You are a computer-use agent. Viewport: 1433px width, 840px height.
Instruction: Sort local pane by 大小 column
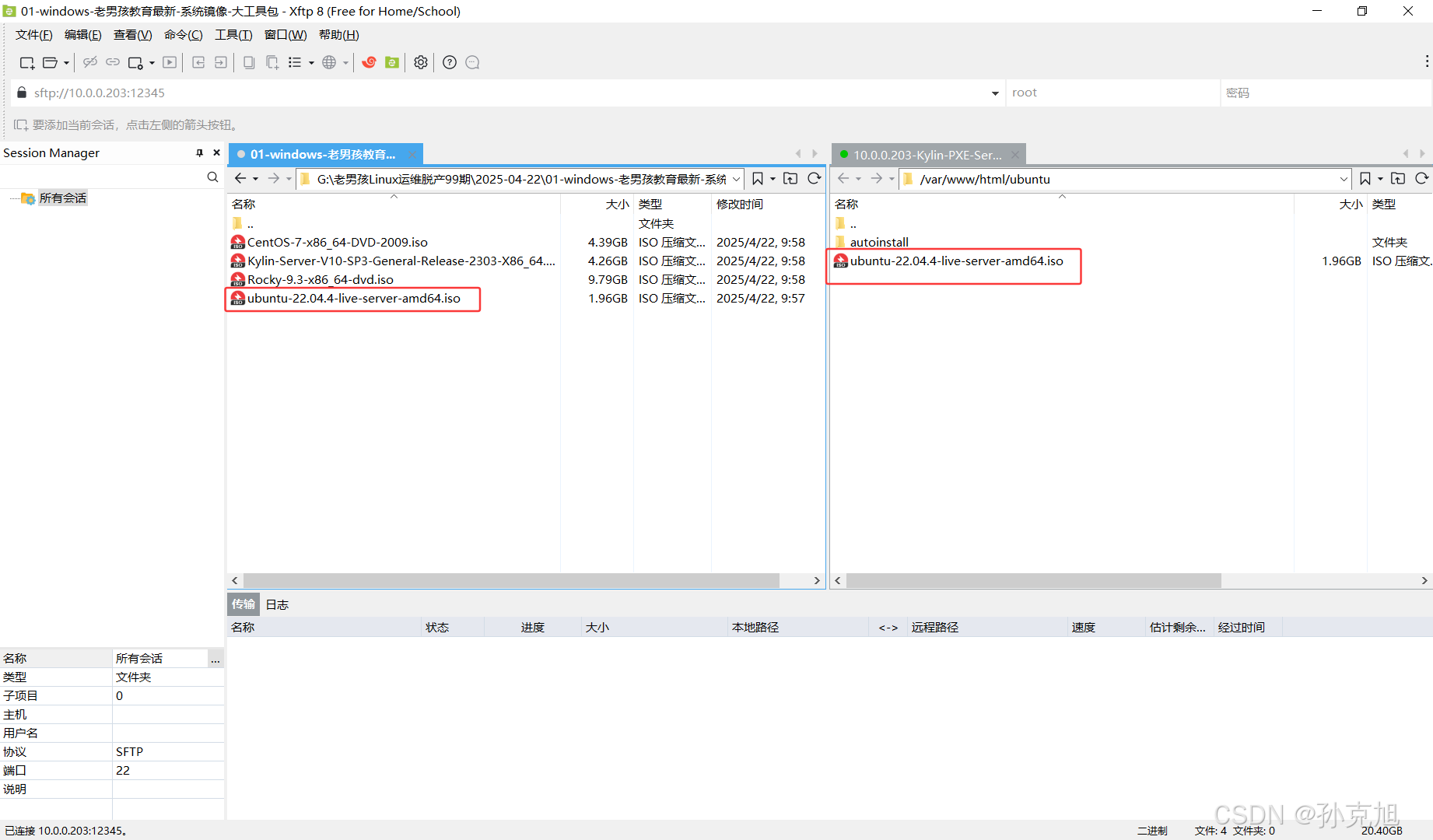pyautogui.click(x=597, y=205)
